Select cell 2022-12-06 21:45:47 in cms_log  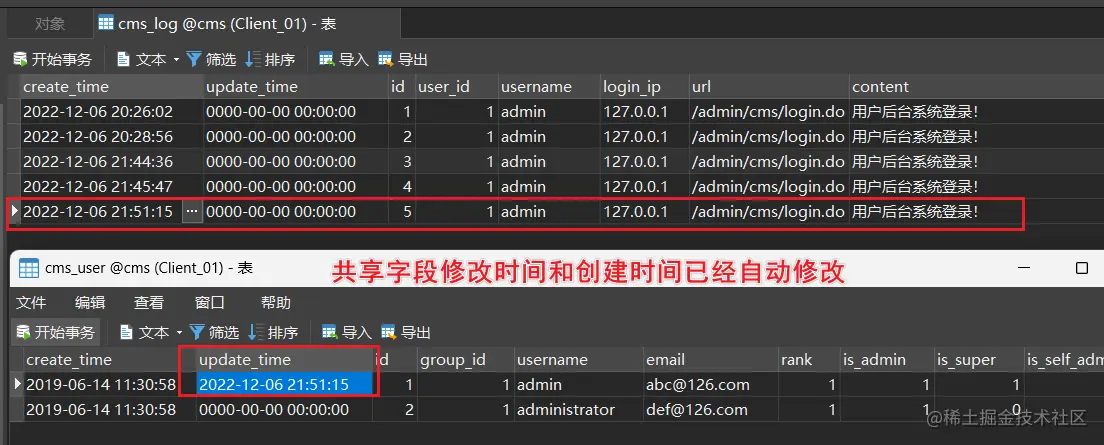click(x=111, y=187)
